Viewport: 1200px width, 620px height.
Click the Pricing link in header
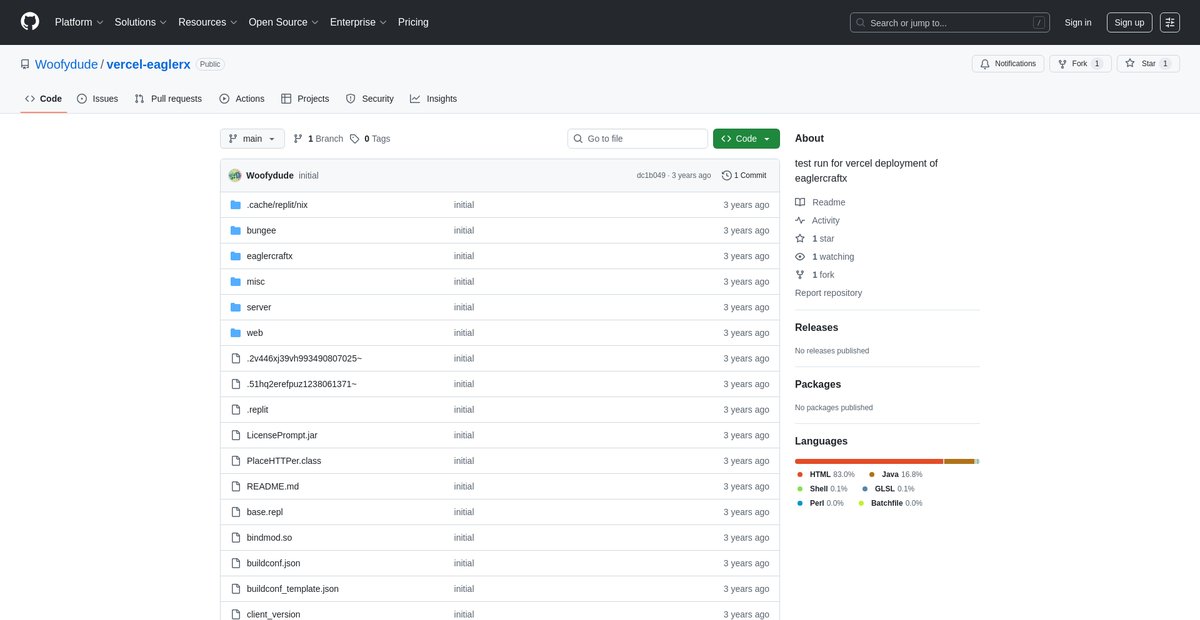pyautogui.click(x=413, y=22)
